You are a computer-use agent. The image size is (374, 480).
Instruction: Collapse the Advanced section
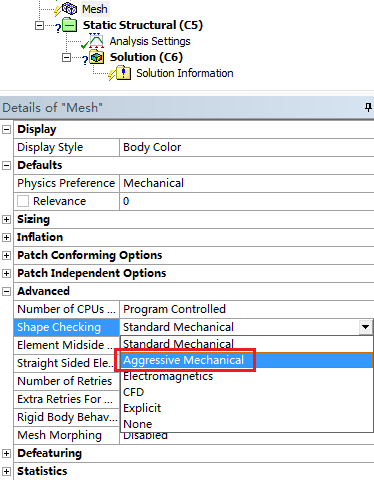coord(6,291)
